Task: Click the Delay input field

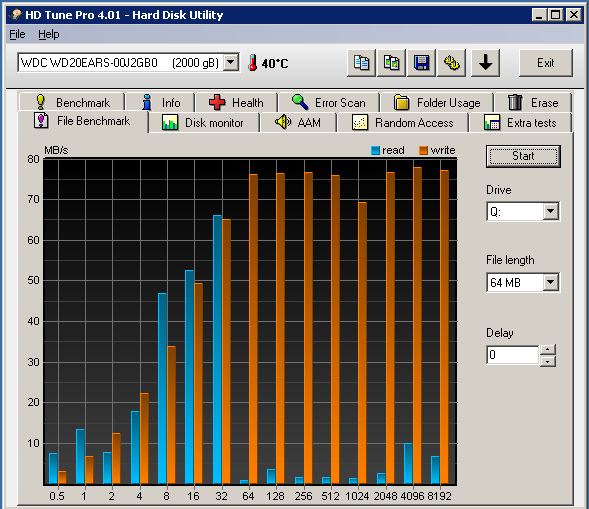Action: click(513, 355)
